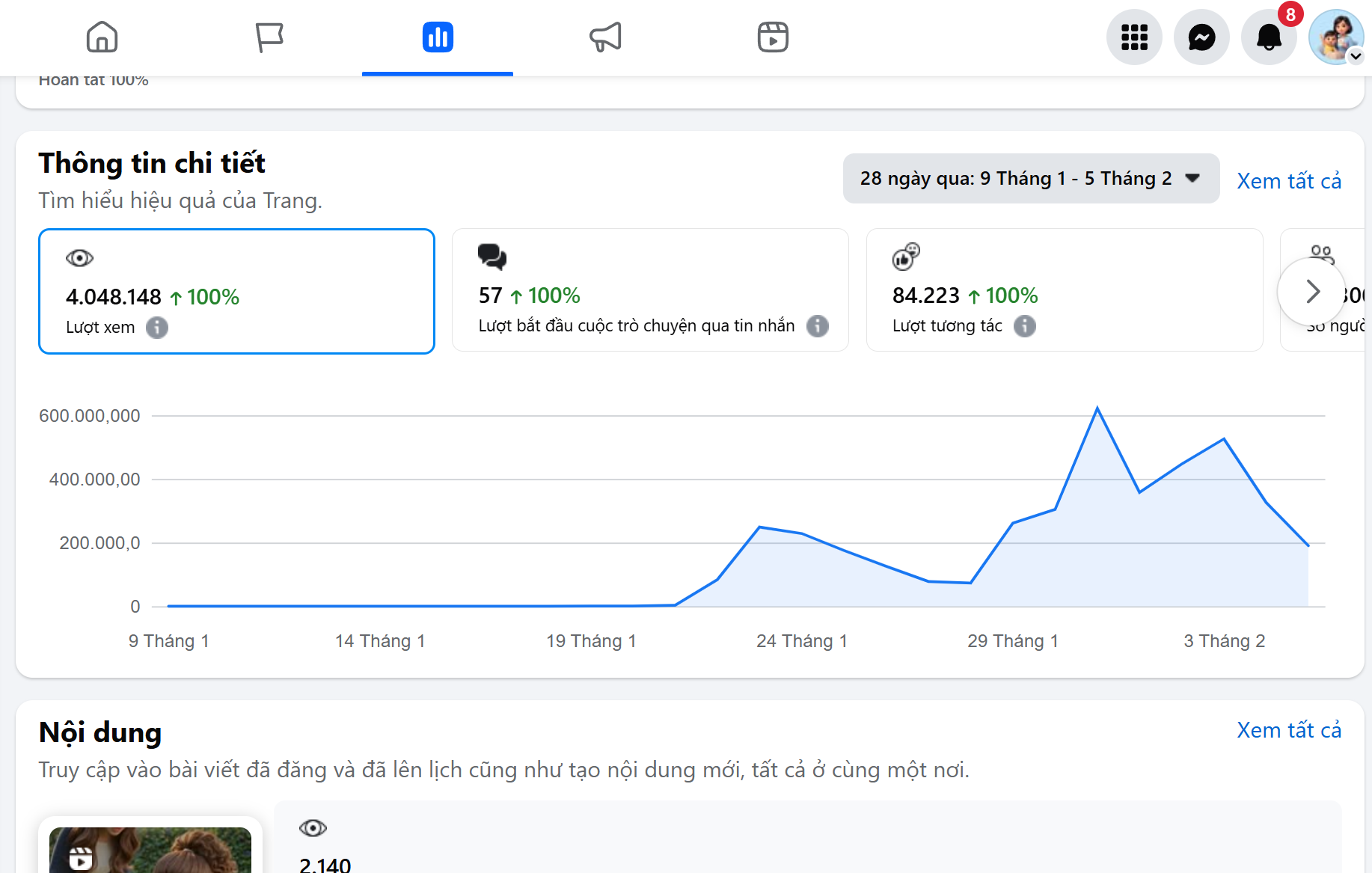Open the Ads megaphone icon
Screen dimensions: 1372x873
pos(605,37)
